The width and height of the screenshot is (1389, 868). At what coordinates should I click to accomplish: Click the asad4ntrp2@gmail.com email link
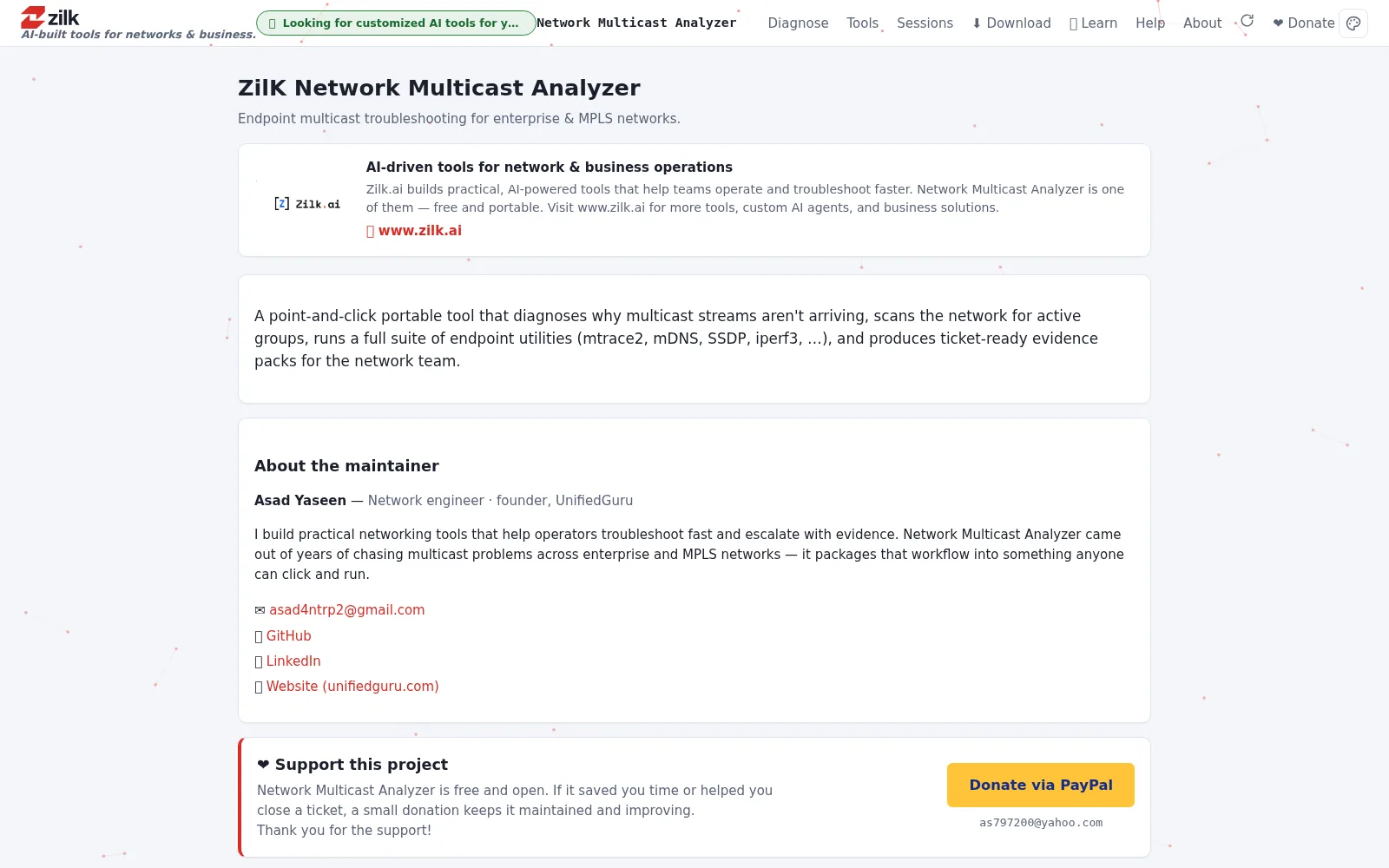346,610
